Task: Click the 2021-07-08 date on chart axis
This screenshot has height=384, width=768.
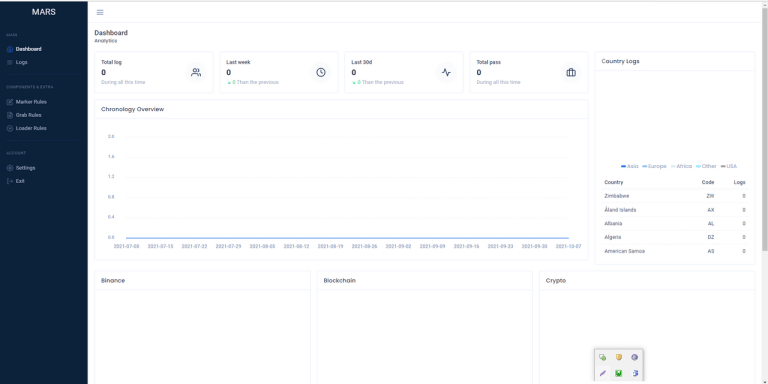Action: pos(126,246)
